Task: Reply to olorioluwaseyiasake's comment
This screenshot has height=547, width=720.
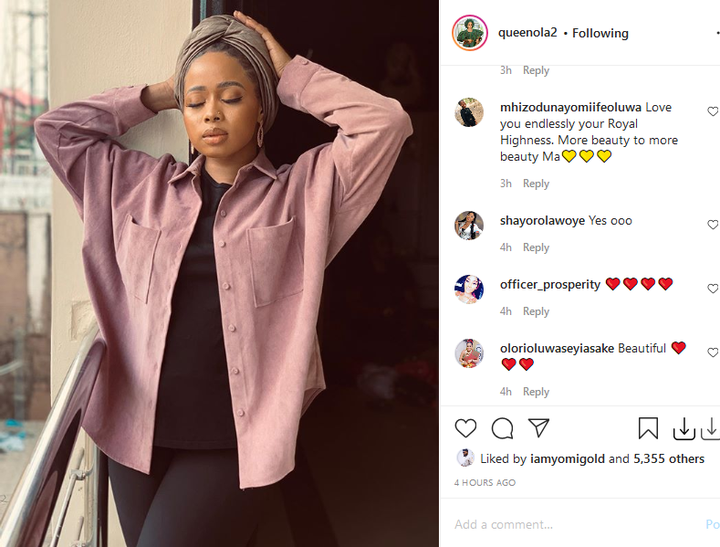Action: click(x=536, y=392)
